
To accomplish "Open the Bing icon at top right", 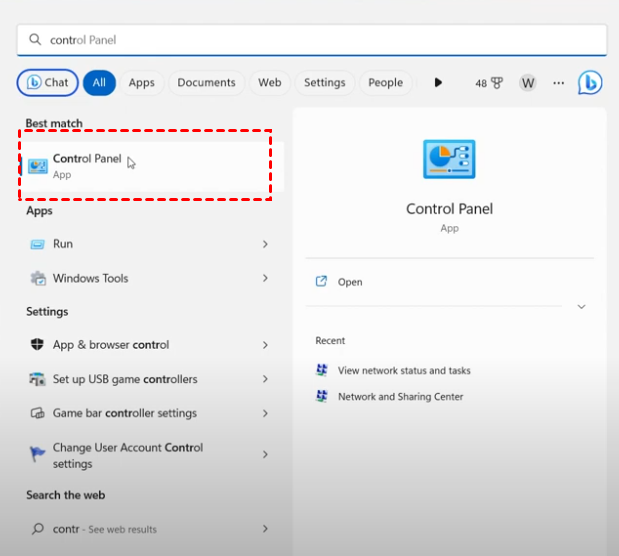I will point(590,83).
